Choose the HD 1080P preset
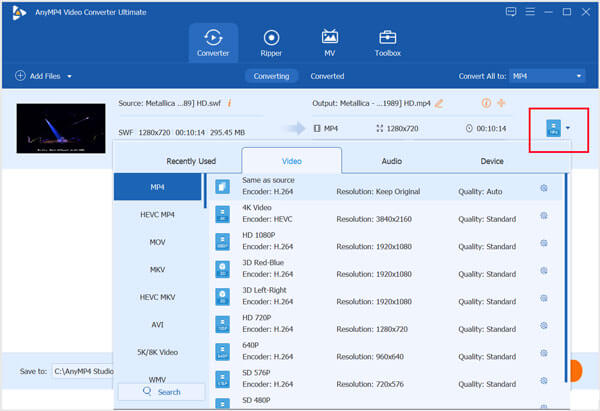Viewport: 600px width, 411px height. 385,241
